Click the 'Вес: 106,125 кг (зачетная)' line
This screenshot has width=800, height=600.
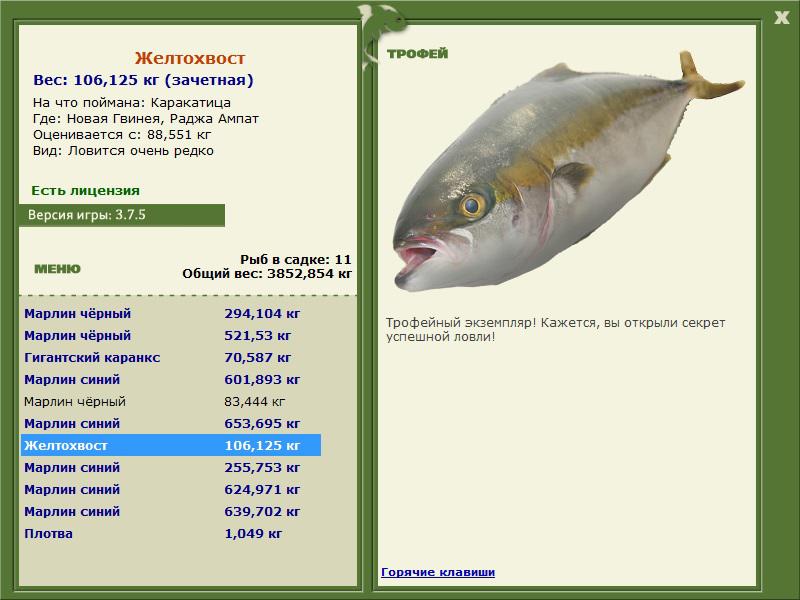coord(143,80)
